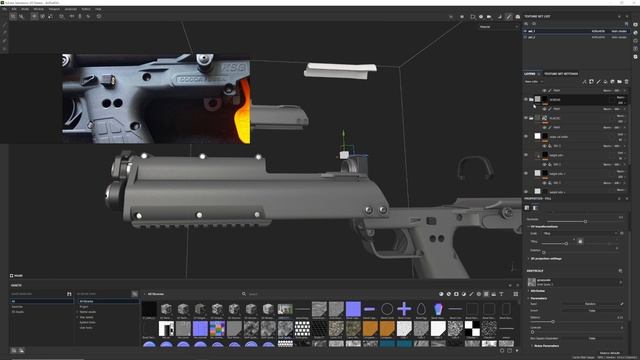Select Your assets in the Assets library list
640x360 pixels.
[x=87, y=317]
